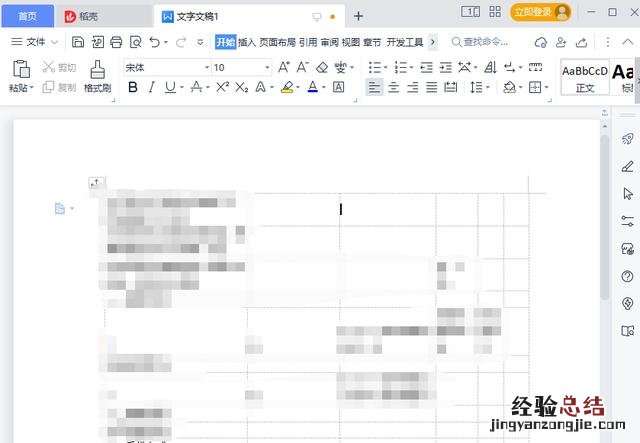Screen dimensions: 640x443
Task: Open sidebar help question mark icon
Action: coord(627,276)
